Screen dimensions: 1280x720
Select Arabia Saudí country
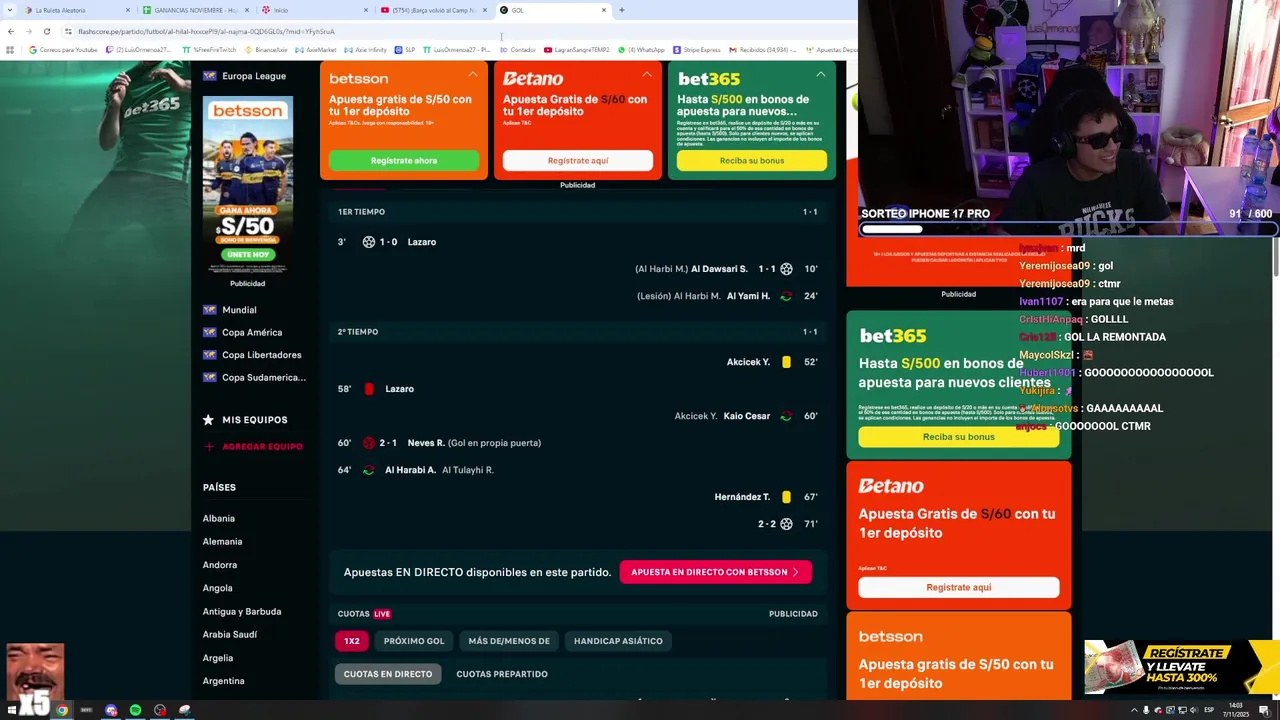(230, 634)
